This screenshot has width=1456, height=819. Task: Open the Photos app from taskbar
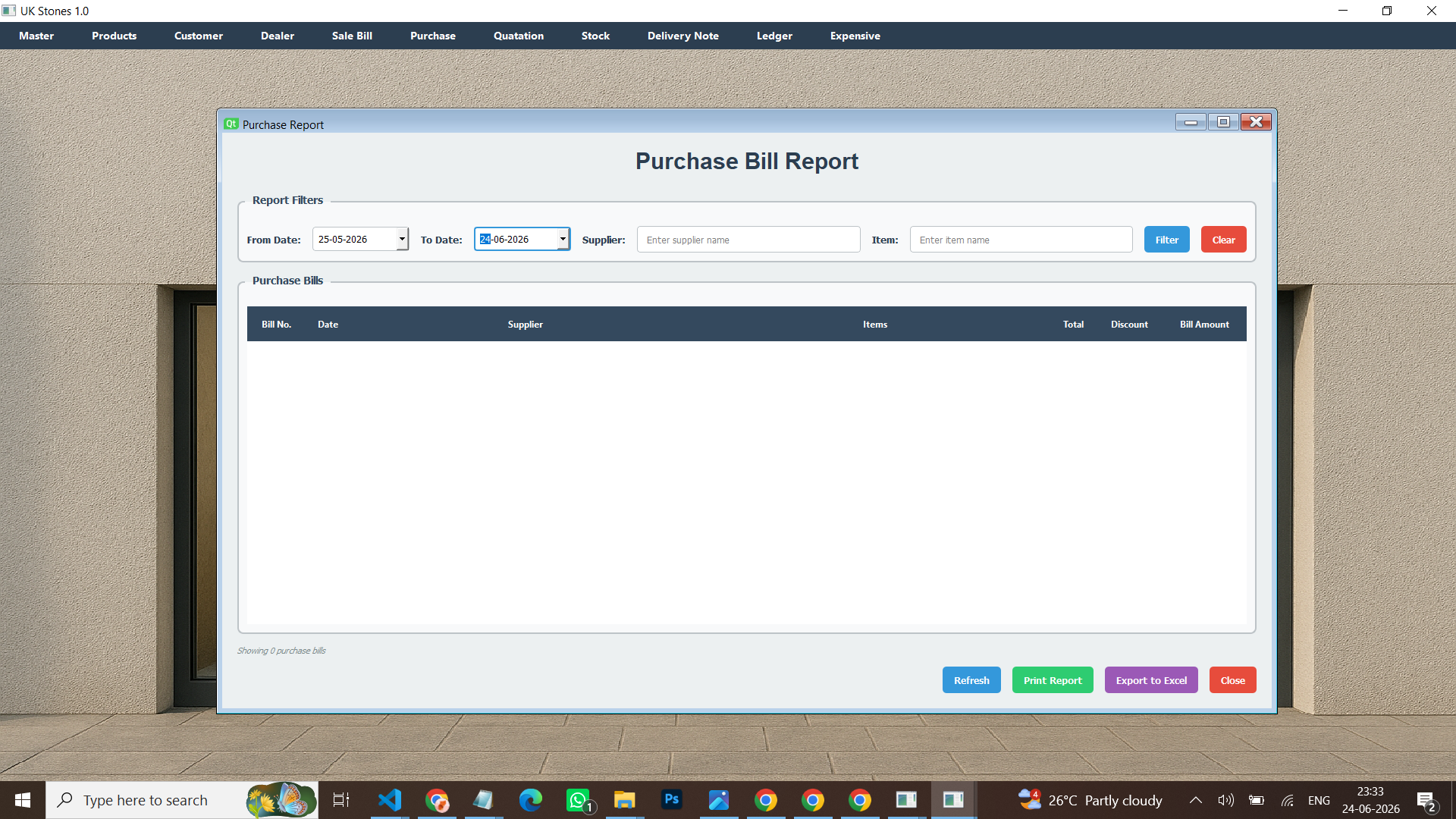(x=719, y=800)
